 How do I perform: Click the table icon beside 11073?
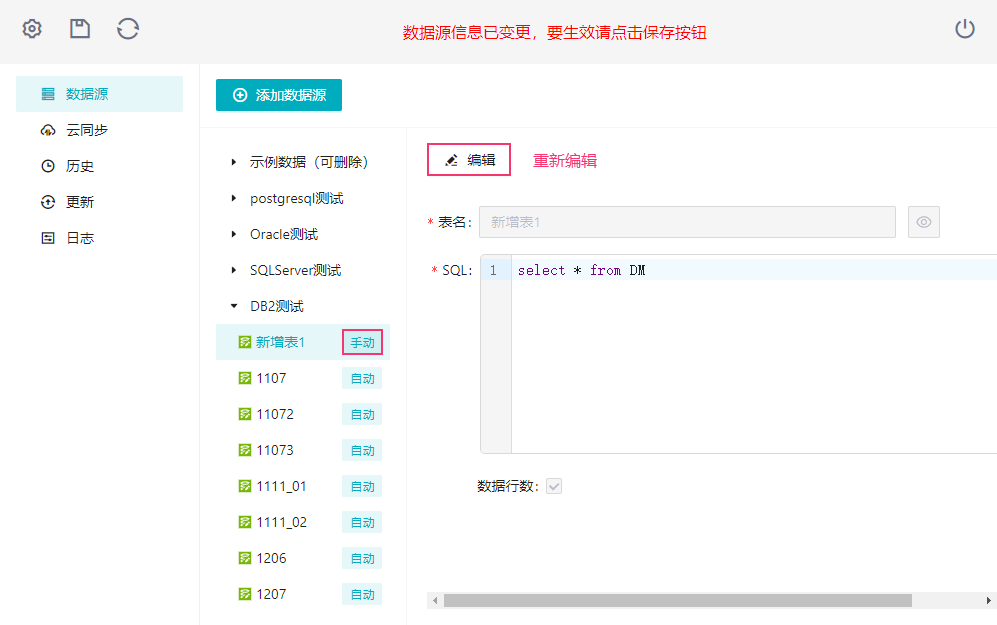[x=245, y=450]
